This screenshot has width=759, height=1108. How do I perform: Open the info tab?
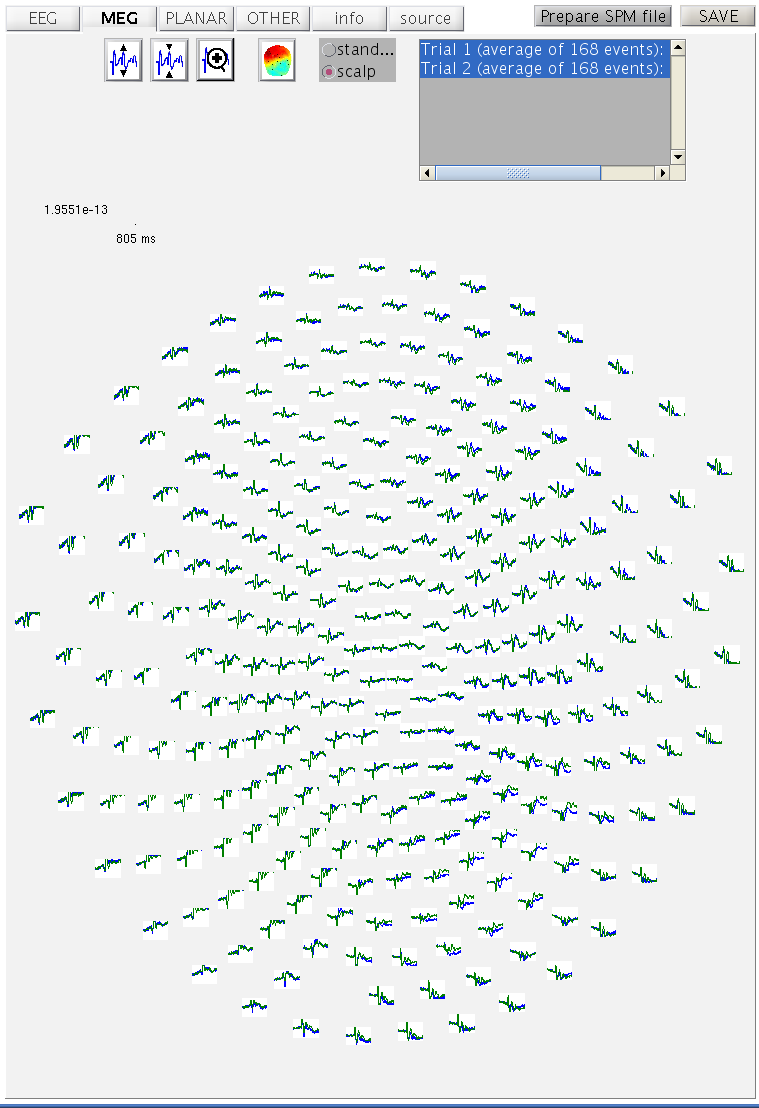(349, 18)
